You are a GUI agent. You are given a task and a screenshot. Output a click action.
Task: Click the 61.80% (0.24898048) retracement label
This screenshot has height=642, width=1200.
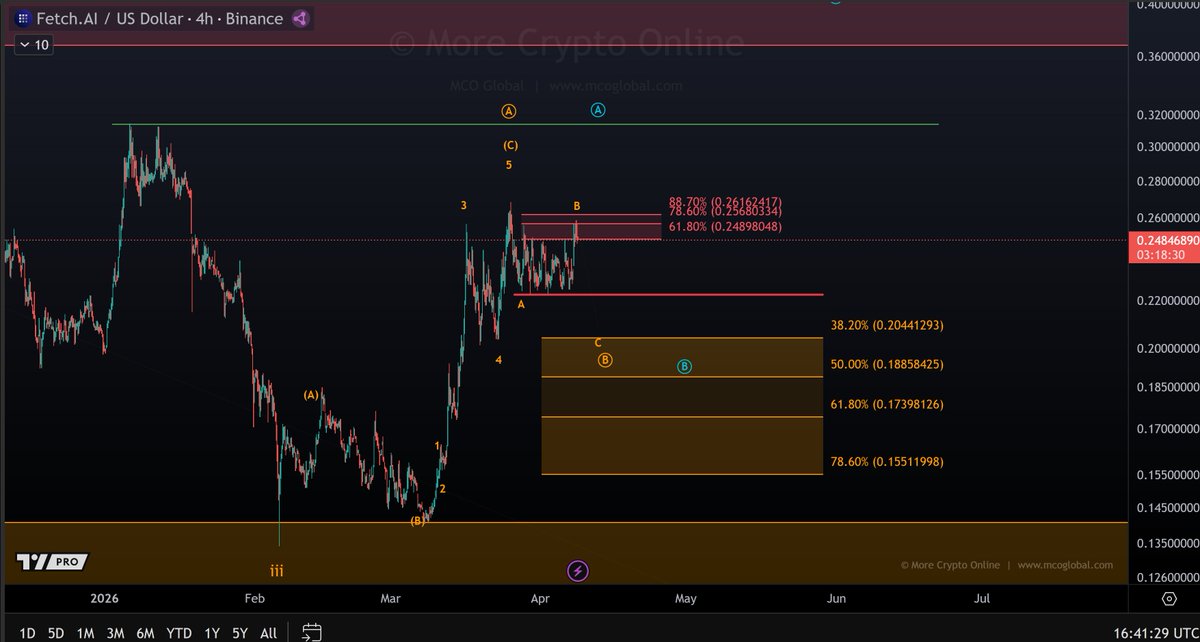tap(725, 227)
